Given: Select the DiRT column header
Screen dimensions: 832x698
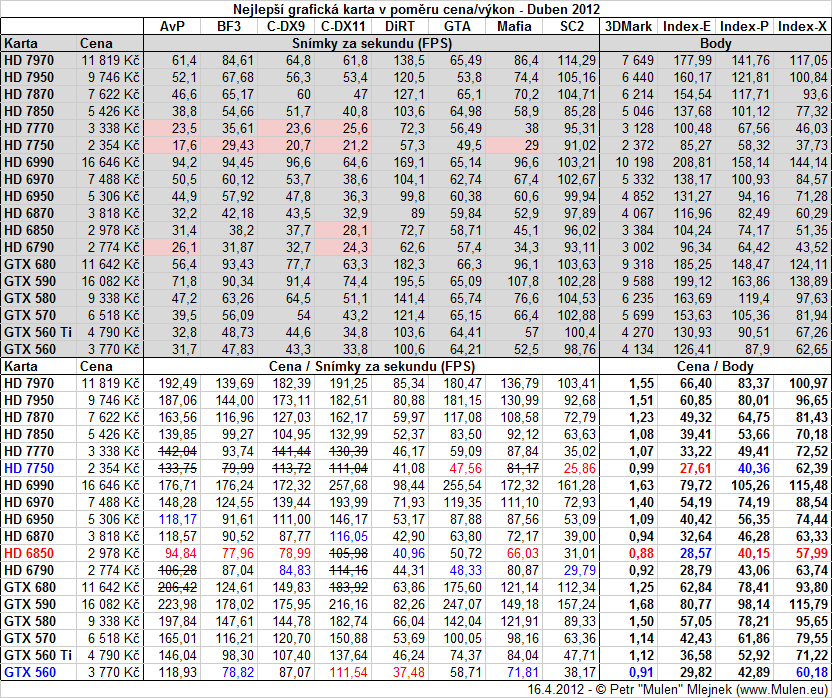Looking at the screenshot, I should click(x=401, y=27).
